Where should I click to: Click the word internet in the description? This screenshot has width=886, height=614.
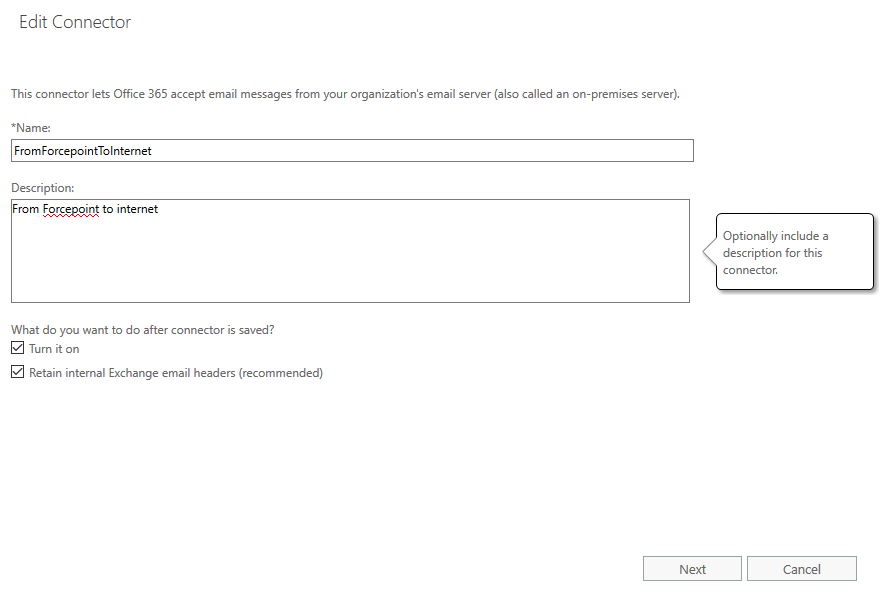pyautogui.click(x=137, y=209)
